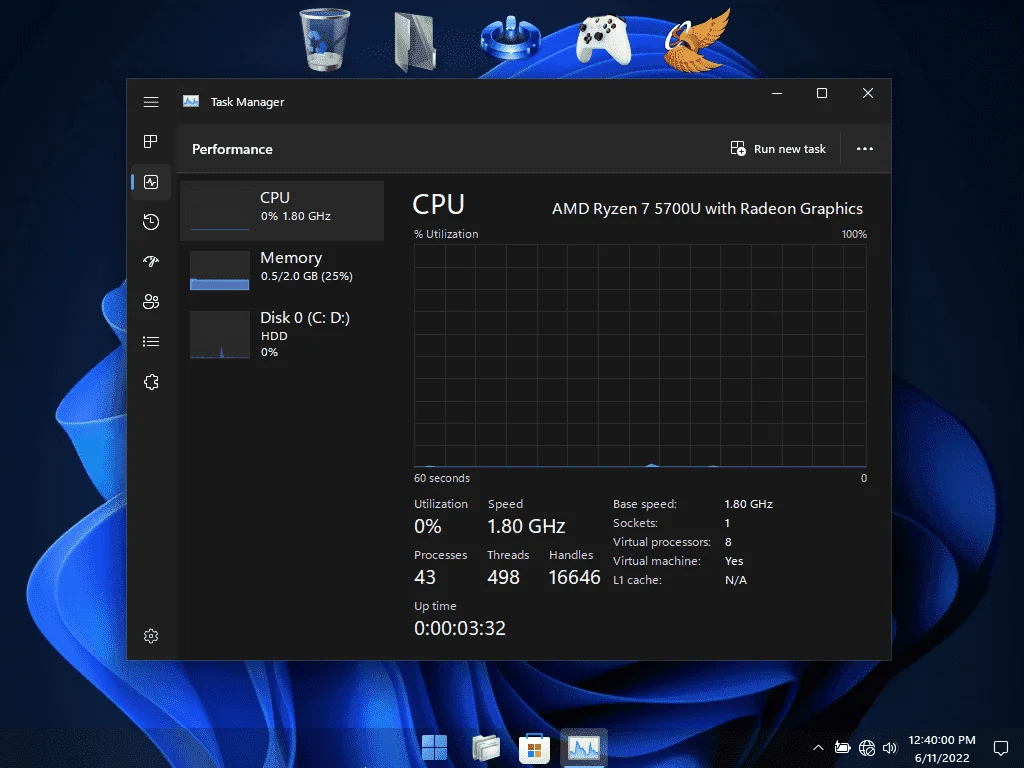Image resolution: width=1024 pixels, height=768 pixels.
Task: Click the Up time value 0:00:03:32
Action: (x=460, y=628)
